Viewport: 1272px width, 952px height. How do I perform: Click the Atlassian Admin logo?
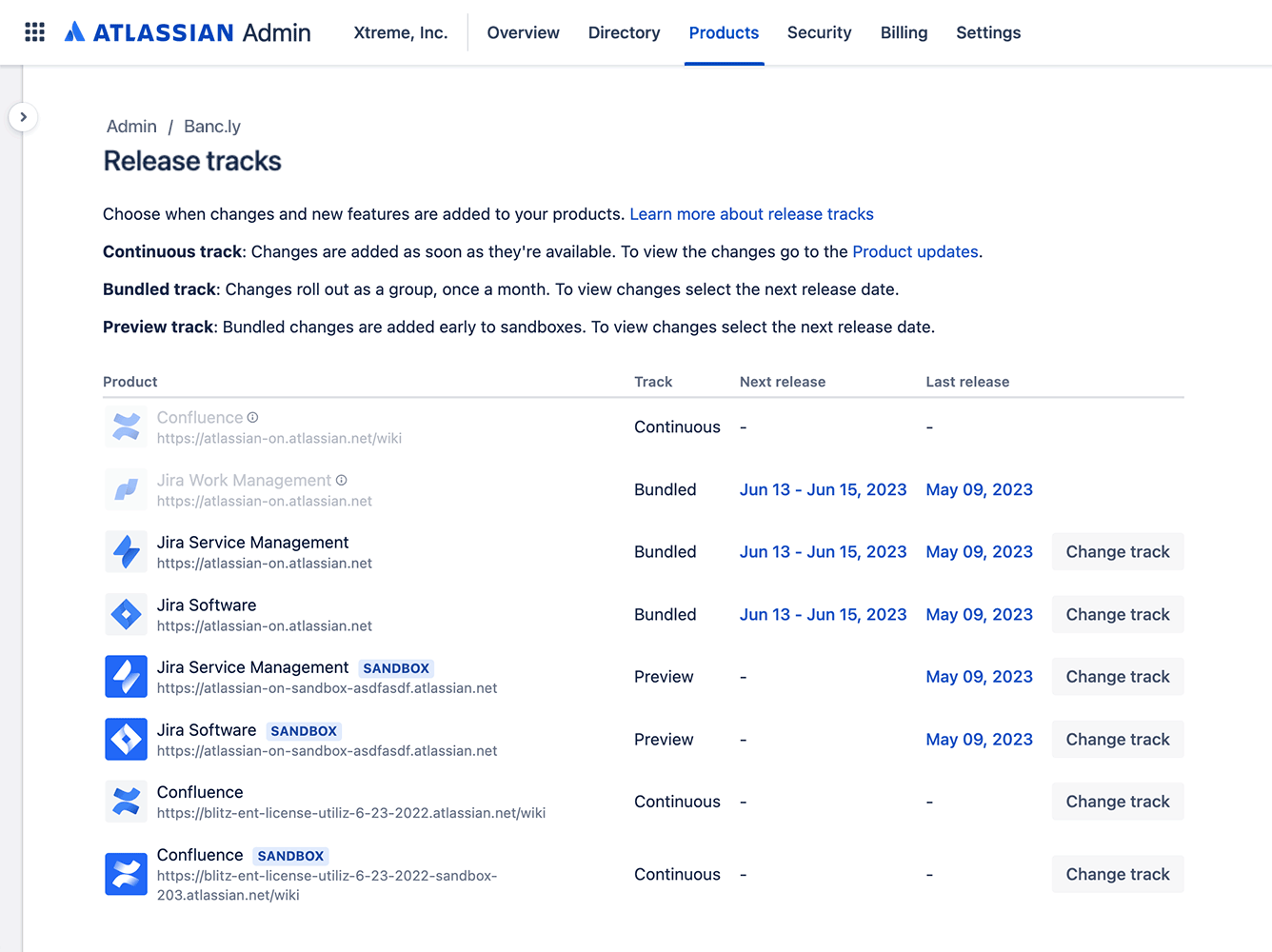click(x=188, y=32)
